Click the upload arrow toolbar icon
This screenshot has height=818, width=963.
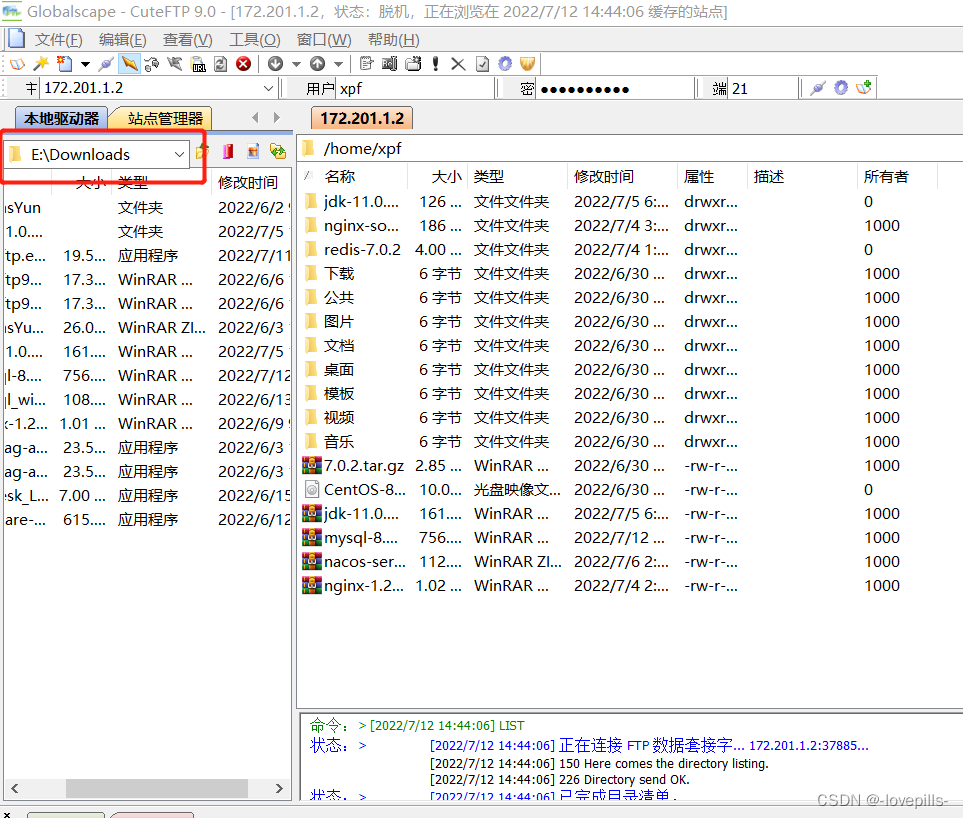pos(317,64)
